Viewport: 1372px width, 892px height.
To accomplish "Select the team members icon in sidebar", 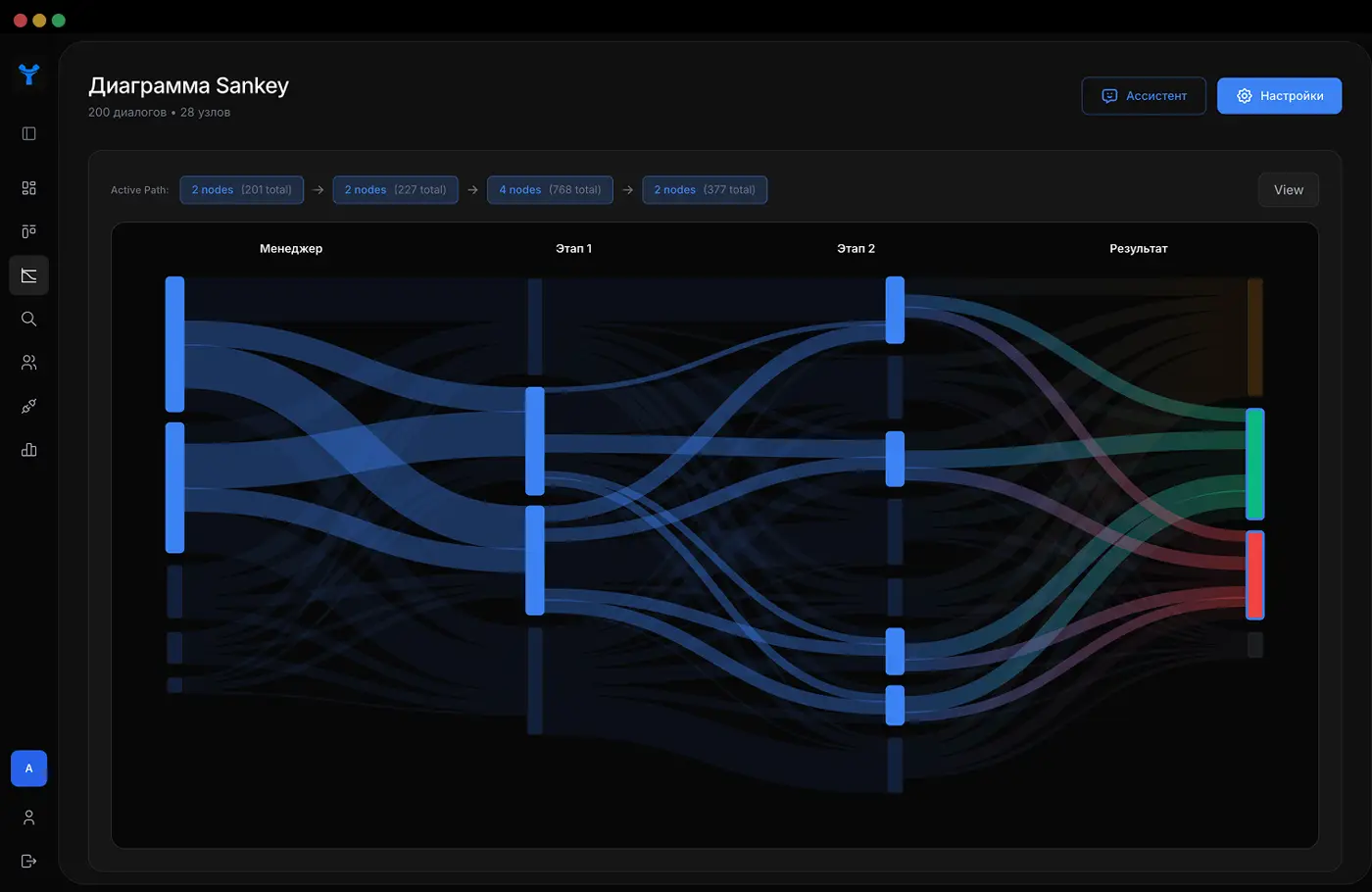I will [x=28, y=362].
